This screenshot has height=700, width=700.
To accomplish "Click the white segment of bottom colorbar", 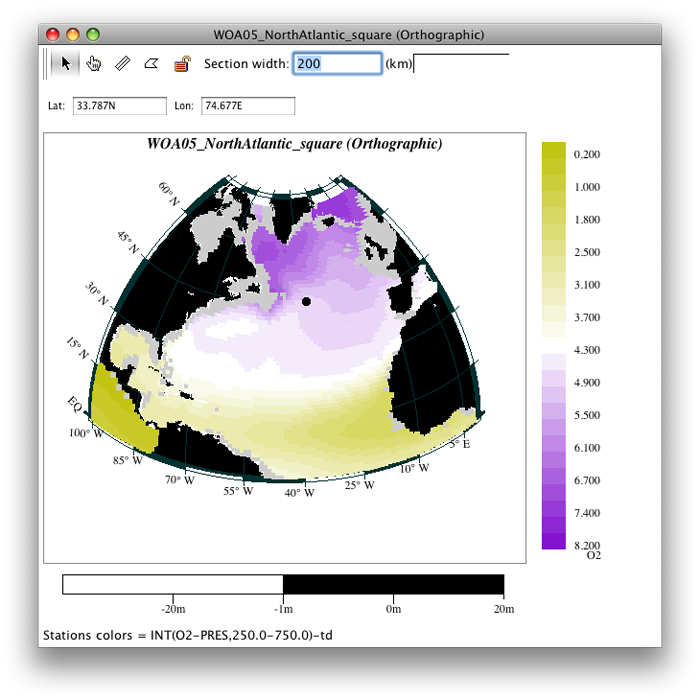I will (x=172, y=585).
